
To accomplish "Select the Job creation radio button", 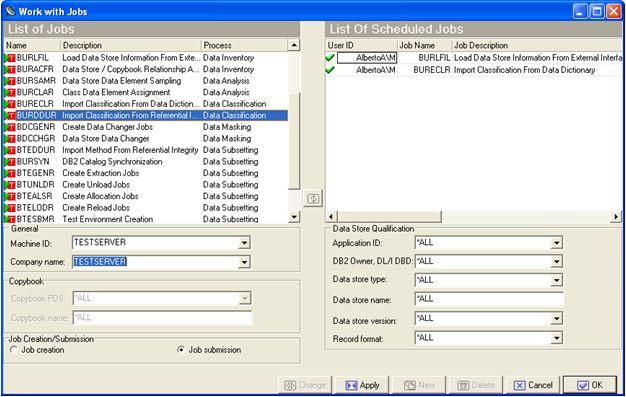I will (14, 350).
